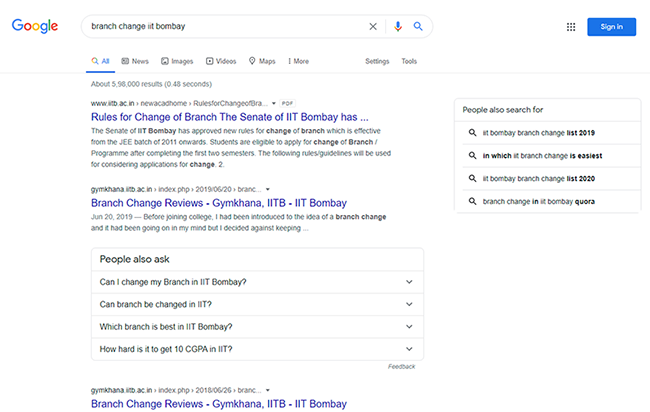Open the Google apps grid icon
650x412 pixels.
571,27
